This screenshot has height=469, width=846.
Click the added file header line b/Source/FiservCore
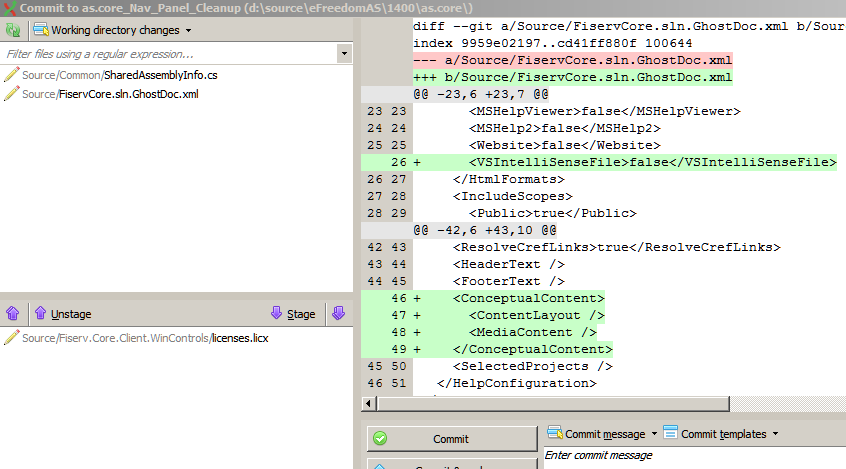tap(573, 77)
